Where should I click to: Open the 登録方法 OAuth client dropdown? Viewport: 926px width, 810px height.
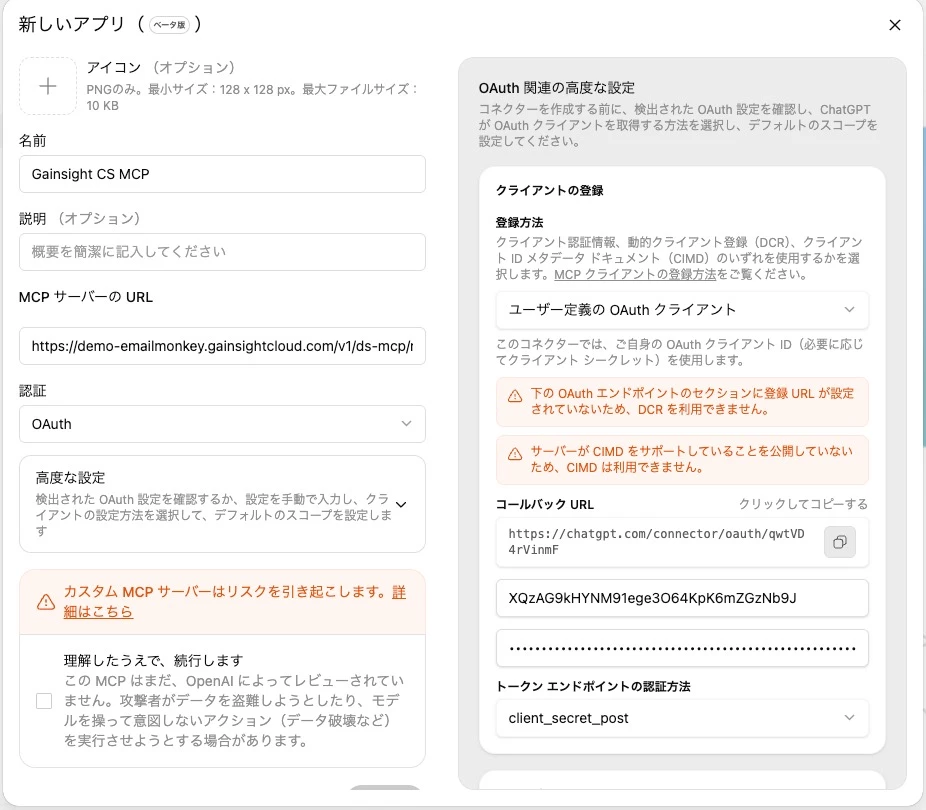(x=682, y=310)
